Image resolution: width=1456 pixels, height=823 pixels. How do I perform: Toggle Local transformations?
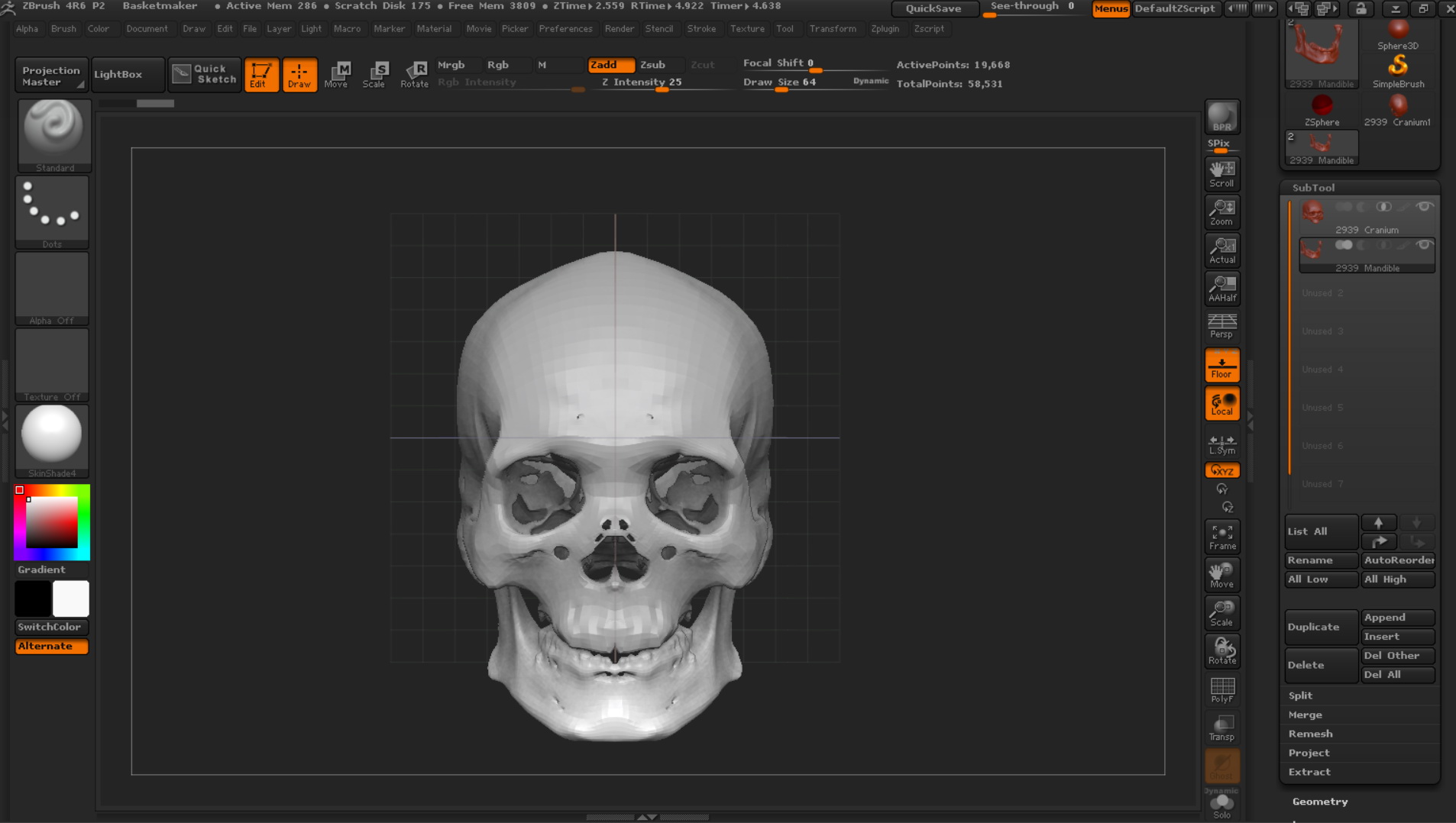1221,403
